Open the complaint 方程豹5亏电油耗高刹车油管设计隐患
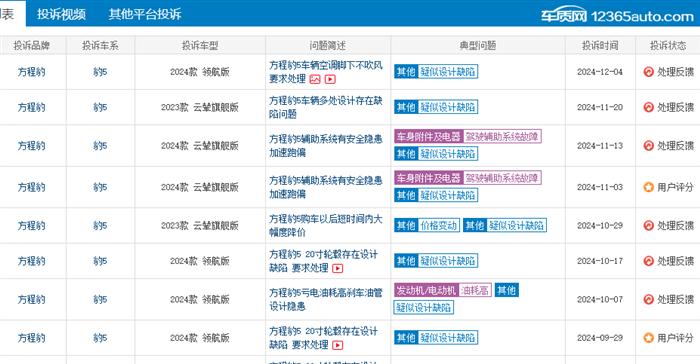700x364 pixels. click(326, 300)
